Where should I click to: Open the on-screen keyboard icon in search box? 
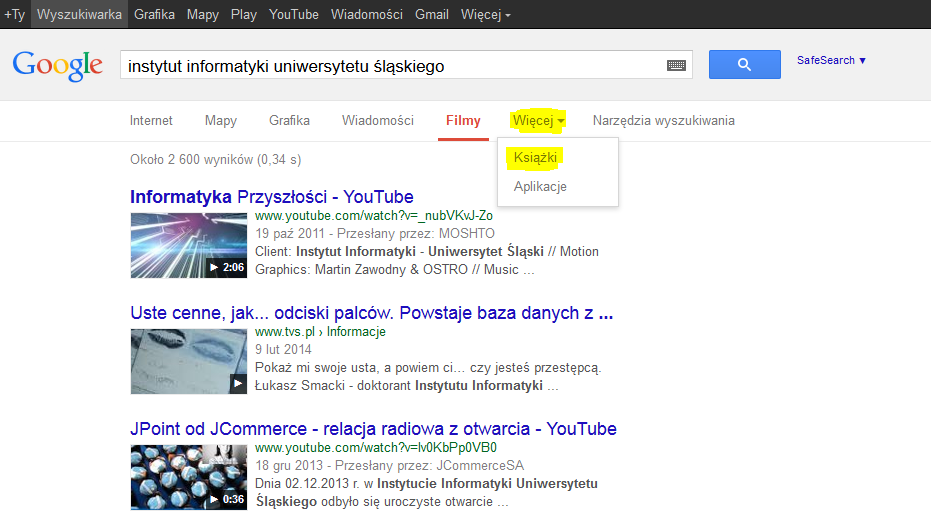tap(676, 65)
